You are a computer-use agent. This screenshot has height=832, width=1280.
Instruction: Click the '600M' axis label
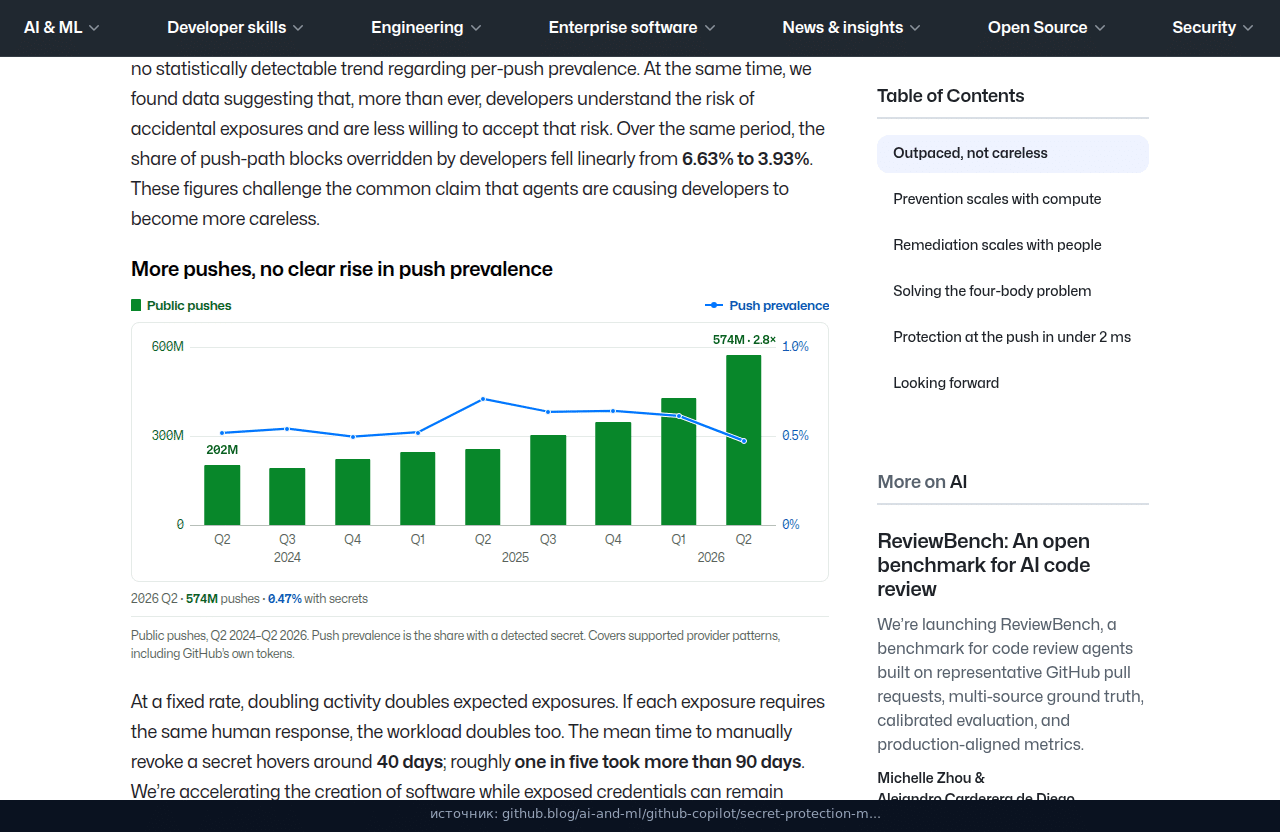[167, 347]
